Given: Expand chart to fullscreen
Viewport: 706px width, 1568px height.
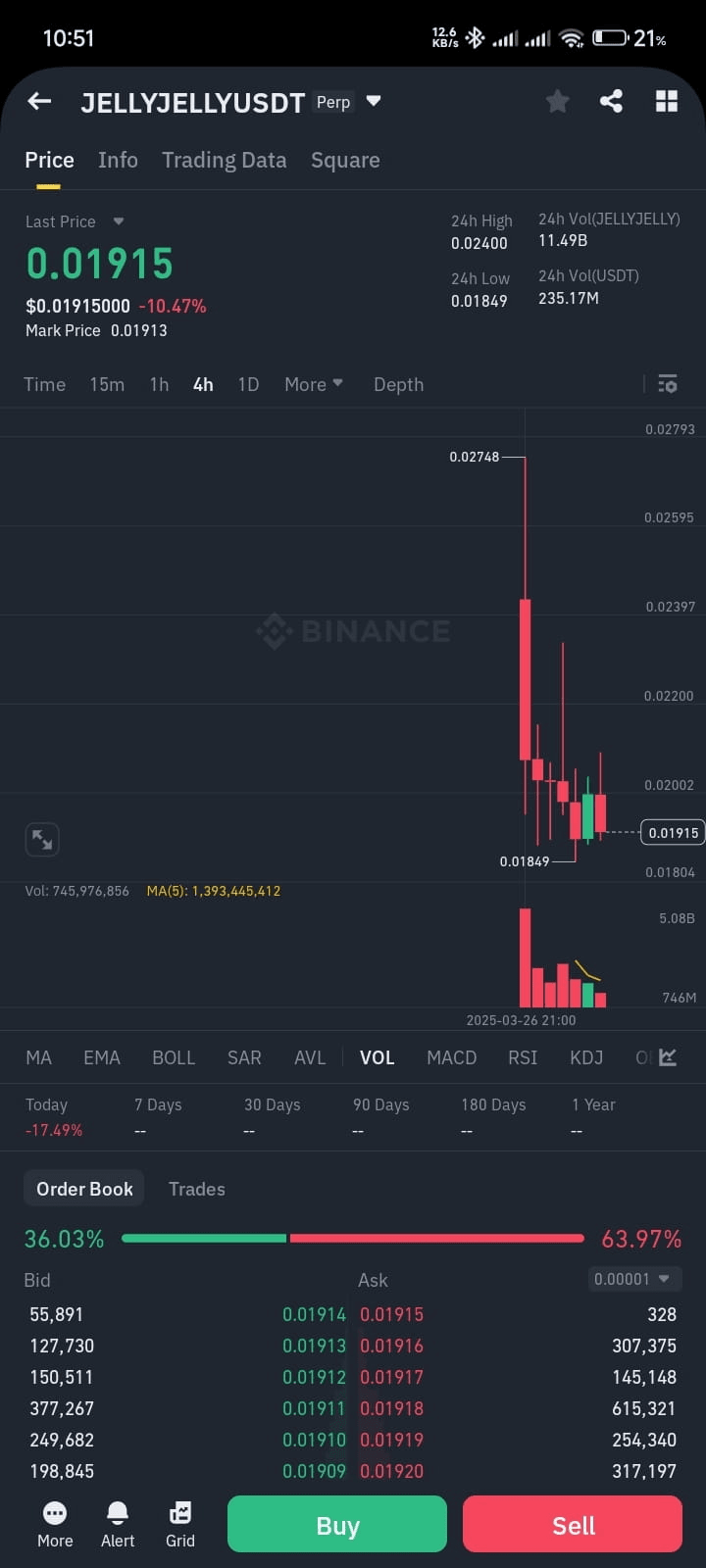Looking at the screenshot, I should 42,840.
